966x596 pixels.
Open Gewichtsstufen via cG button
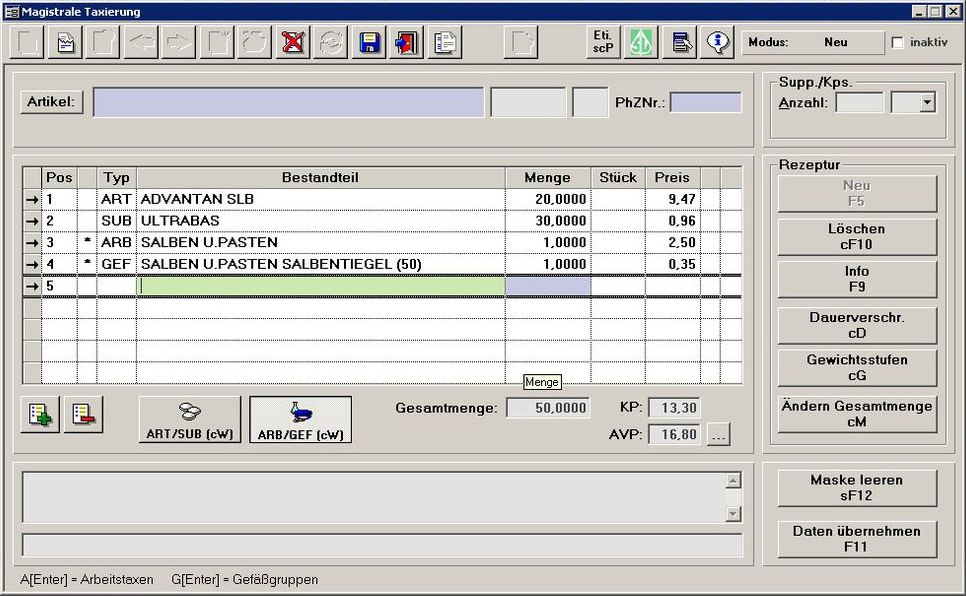coord(855,366)
